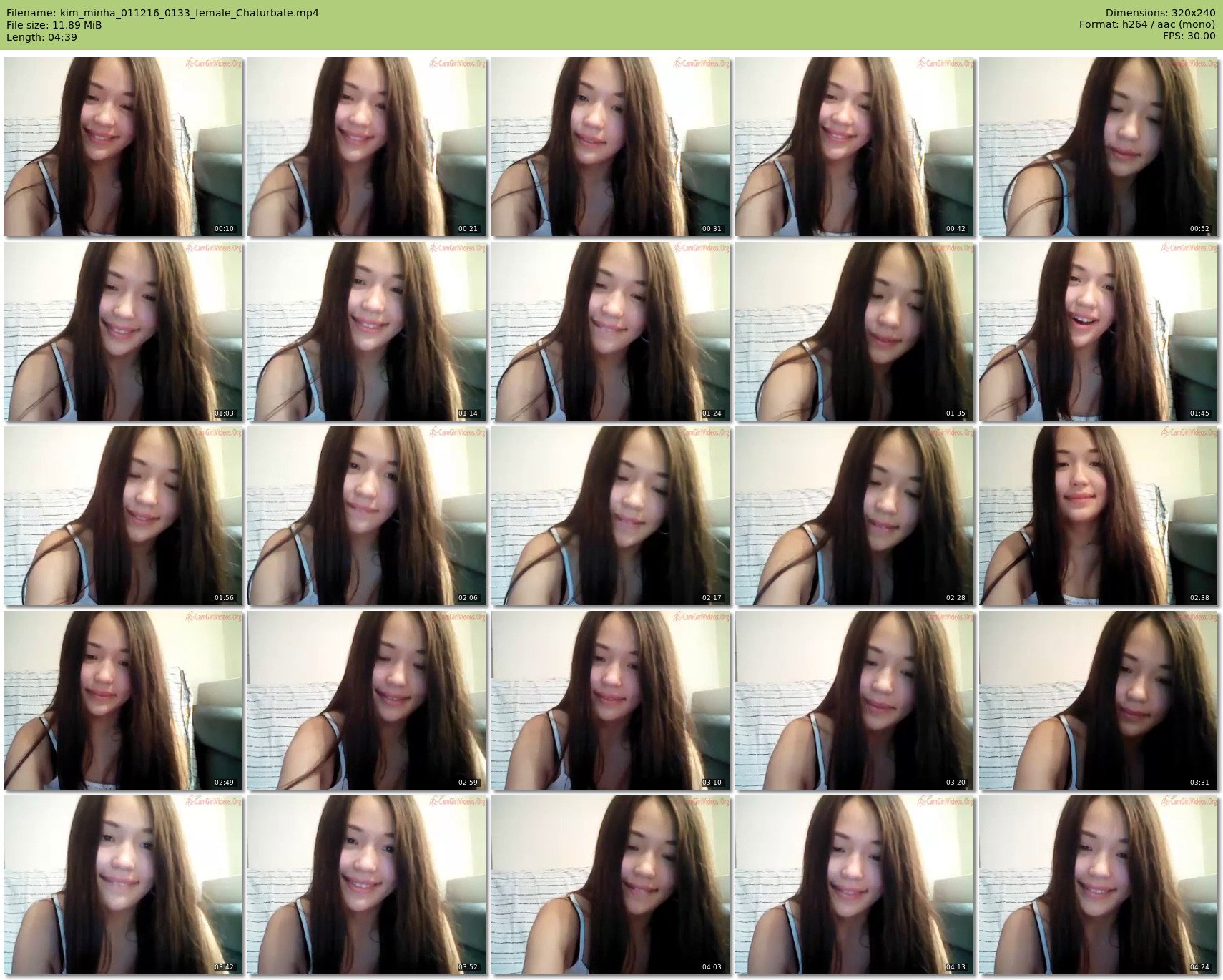This screenshot has width=1223, height=980.
Task: Open the thumbnail marked 02:38
Action: 1098,516
